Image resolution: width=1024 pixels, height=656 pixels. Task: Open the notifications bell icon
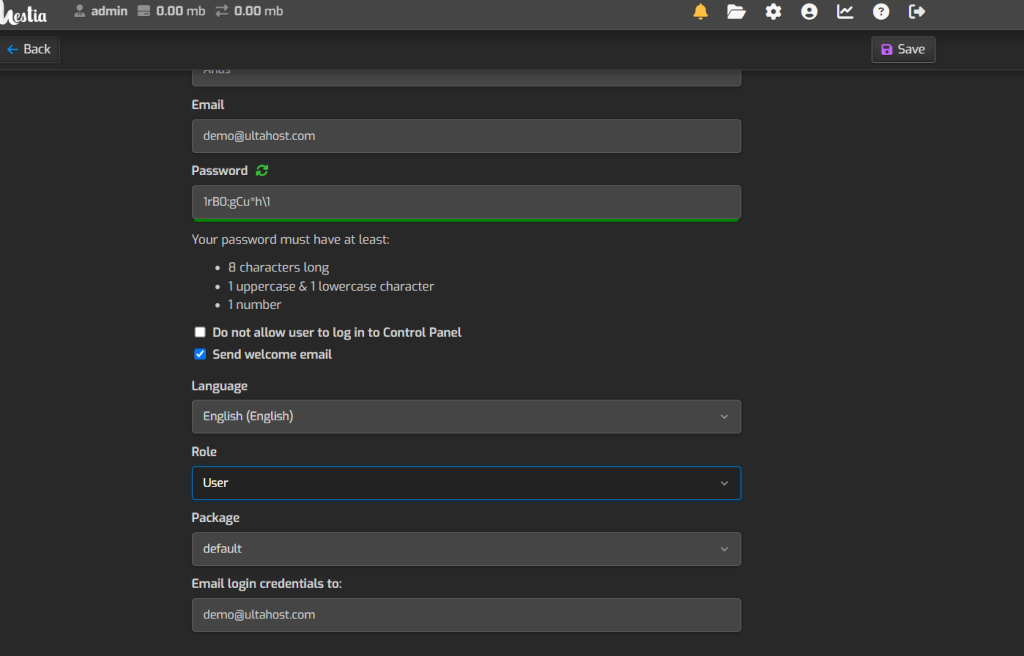coord(700,12)
